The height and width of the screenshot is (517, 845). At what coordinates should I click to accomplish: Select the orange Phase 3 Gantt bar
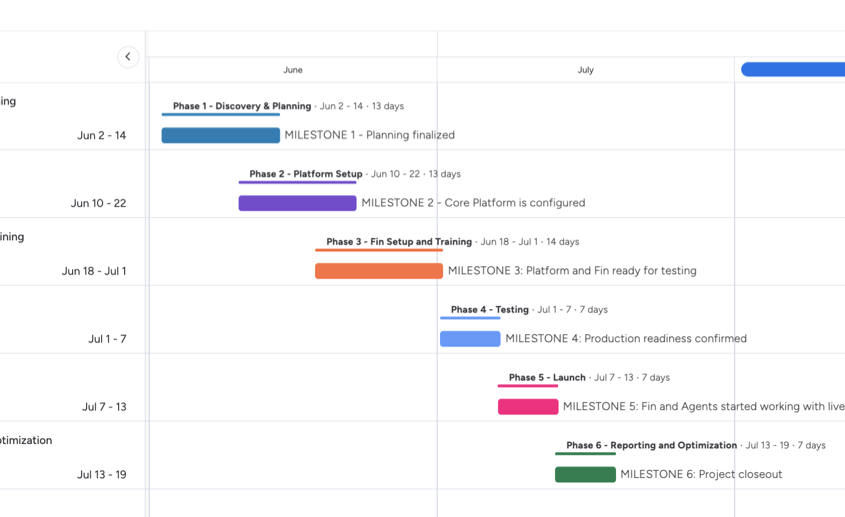[x=379, y=271]
